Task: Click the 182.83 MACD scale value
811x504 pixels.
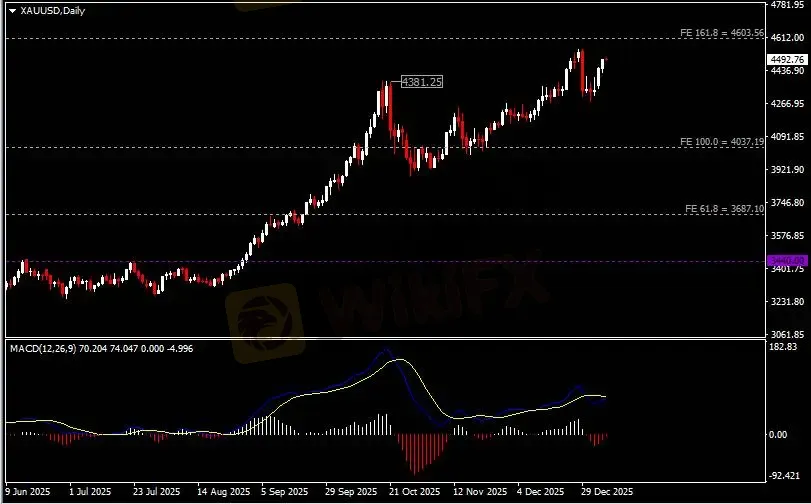Action: [784, 347]
